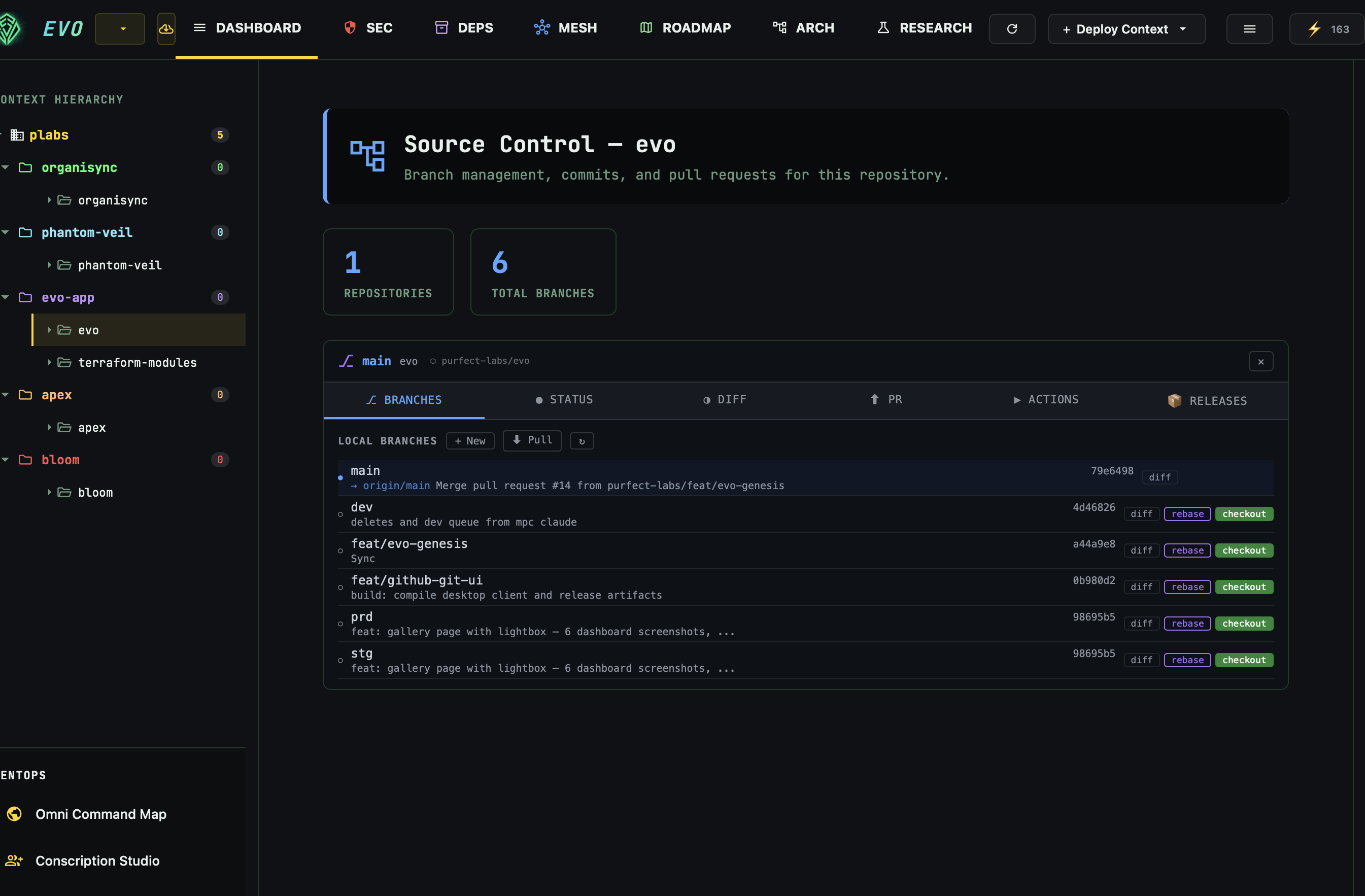Screen dimensions: 1365x896
Task: Click diff for dev branch
Action: tap(1141, 514)
